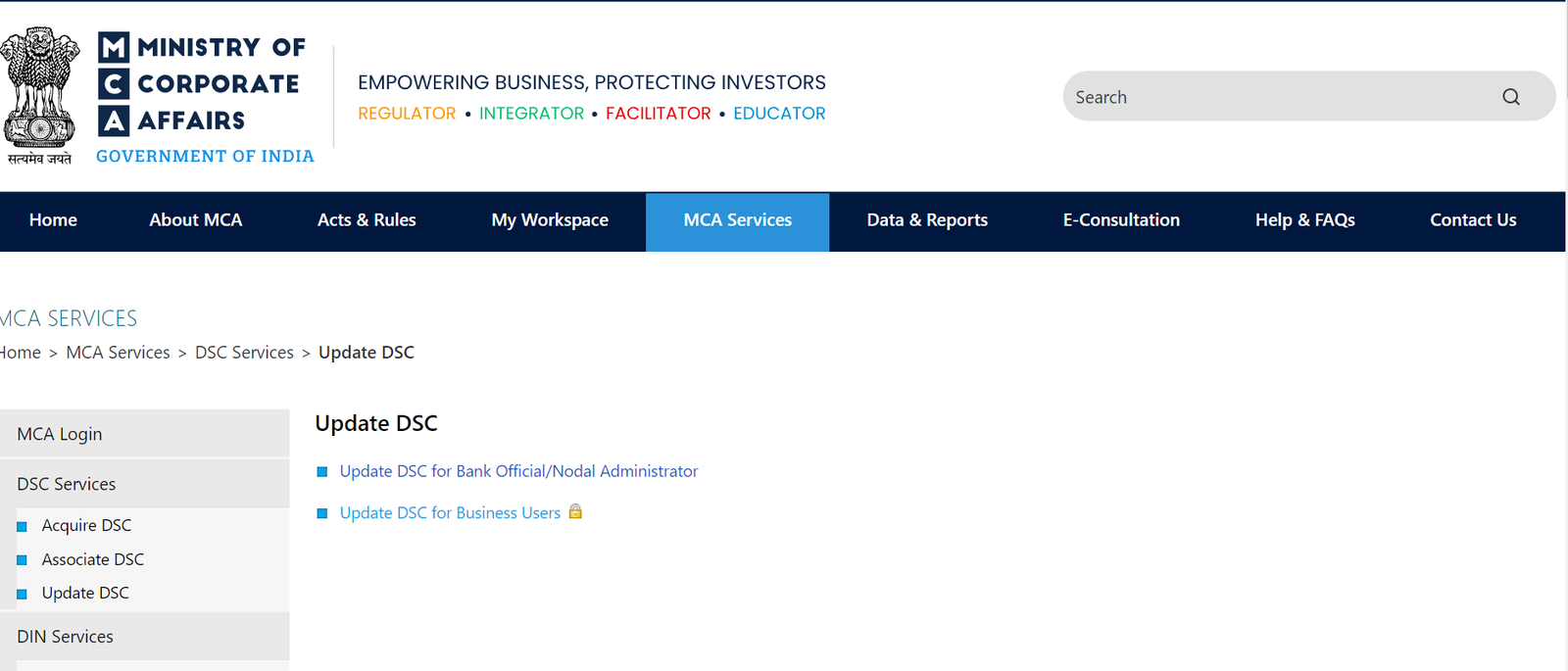Click the Empowering Business, Protecting Investors slogan
The height and width of the screenshot is (671, 1568).
coord(592,82)
